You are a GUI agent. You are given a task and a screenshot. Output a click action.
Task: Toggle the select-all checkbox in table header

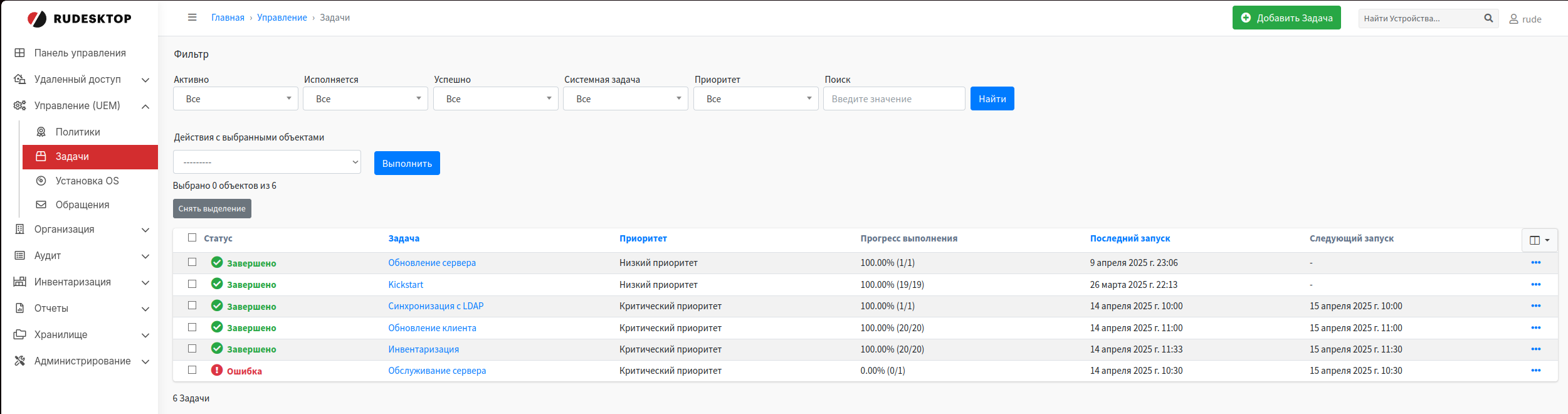click(192, 238)
